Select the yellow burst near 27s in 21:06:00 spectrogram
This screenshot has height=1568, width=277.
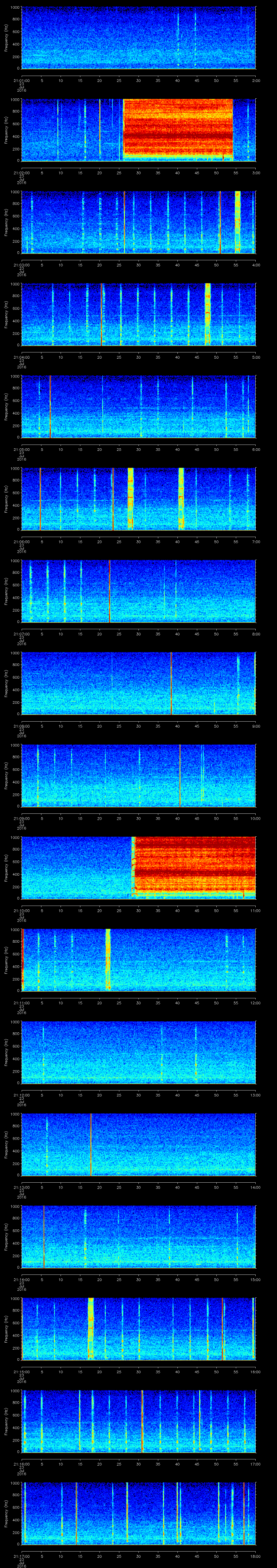(x=130, y=499)
